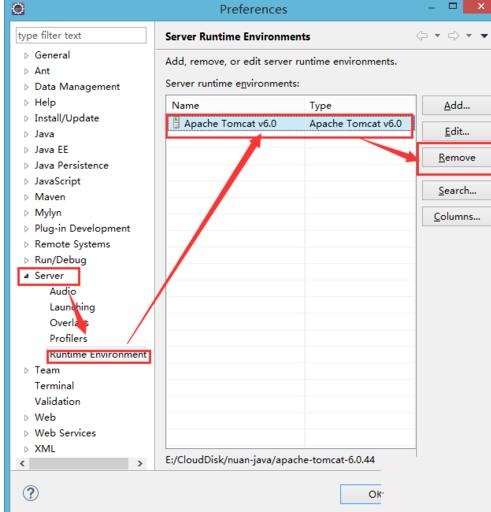This screenshot has width=491, height=512.
Task: Select the Web Services category
Action: click(65, 433)
